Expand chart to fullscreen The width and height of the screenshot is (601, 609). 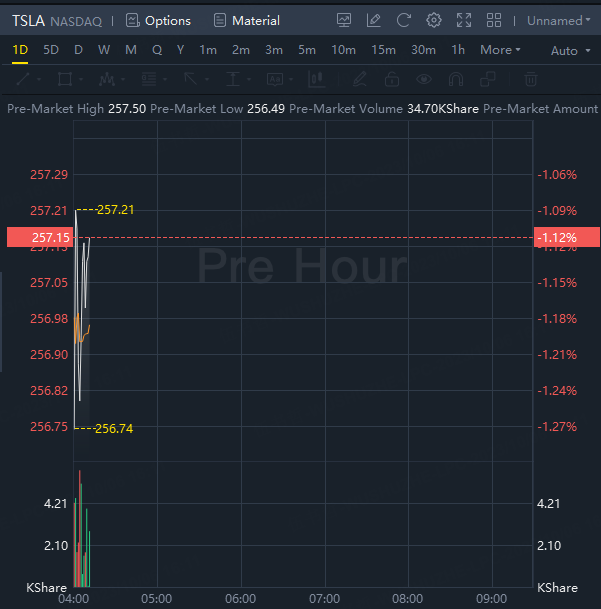tap(464, 20)
